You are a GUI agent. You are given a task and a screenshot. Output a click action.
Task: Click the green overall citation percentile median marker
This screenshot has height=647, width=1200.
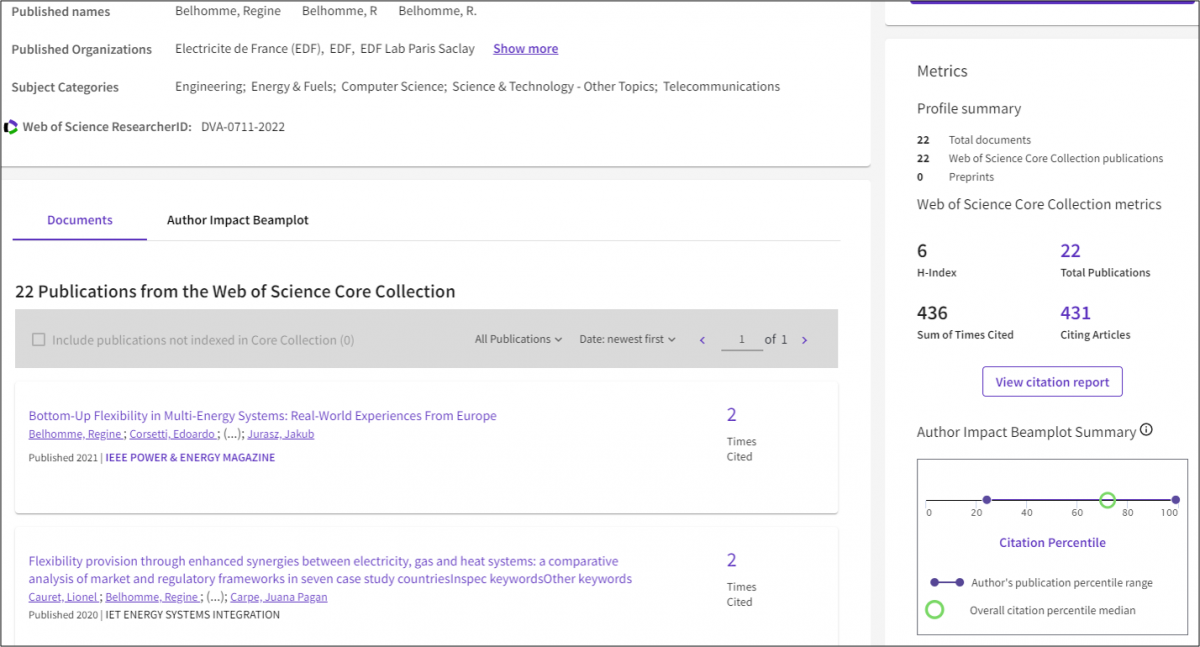click(x=1107, y=500)
